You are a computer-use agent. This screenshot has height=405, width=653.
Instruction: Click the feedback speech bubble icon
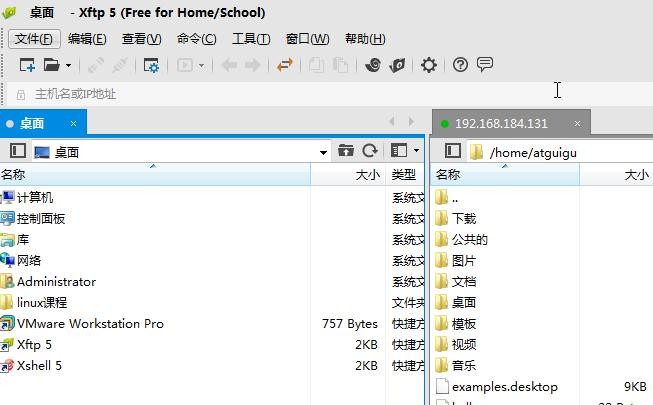click(x=485, y=65)
